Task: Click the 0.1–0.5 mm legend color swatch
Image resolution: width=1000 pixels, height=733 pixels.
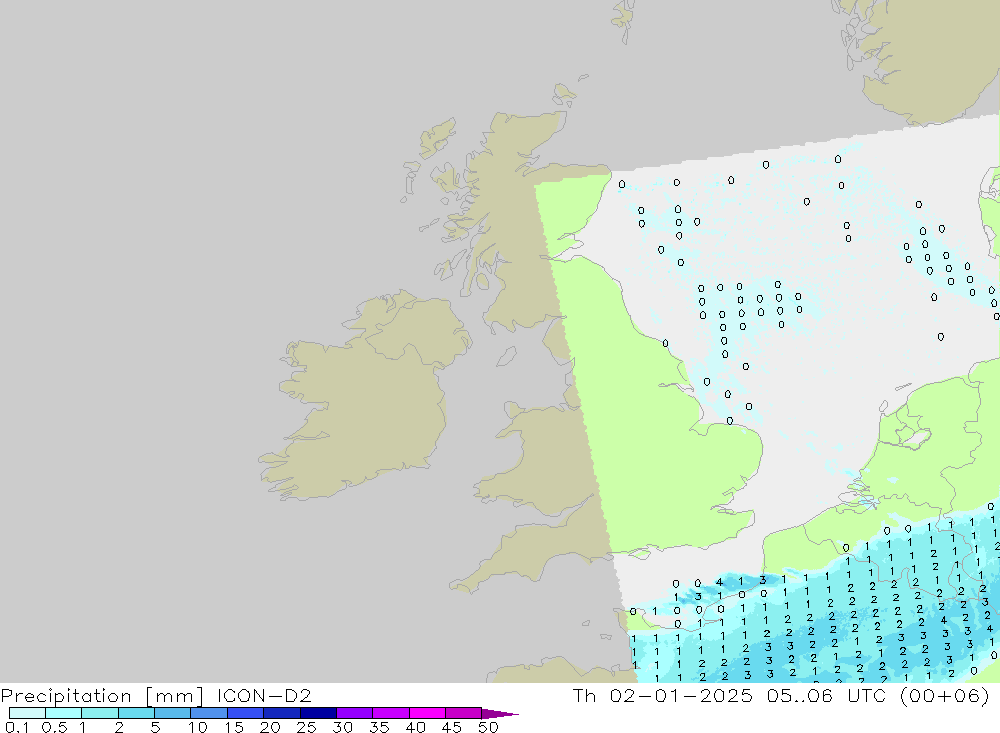Action: click(x=27, y=713)
